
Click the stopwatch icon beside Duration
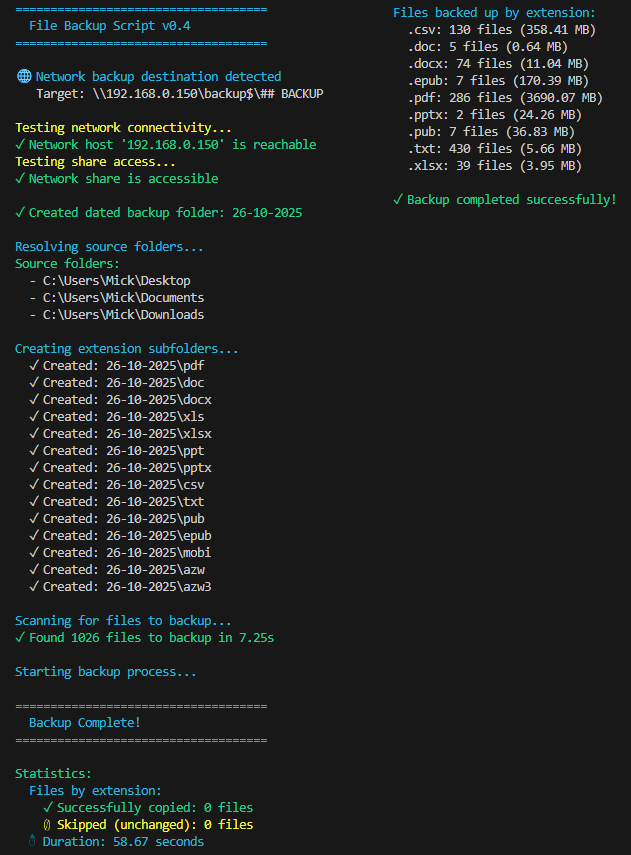coord(32,841)
